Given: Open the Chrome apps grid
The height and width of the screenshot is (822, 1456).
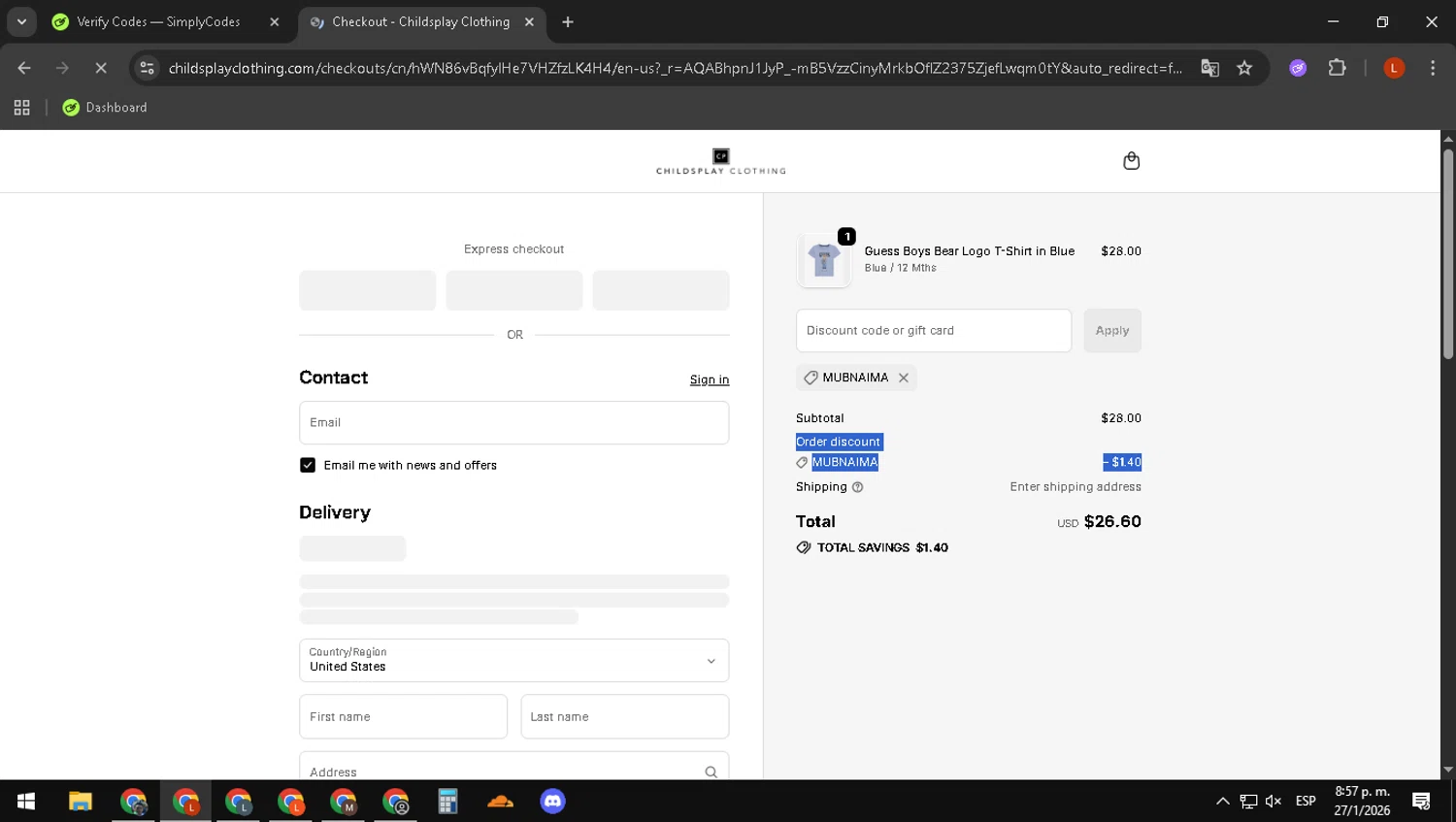Looking at the screenshot, I should [21, 108].
